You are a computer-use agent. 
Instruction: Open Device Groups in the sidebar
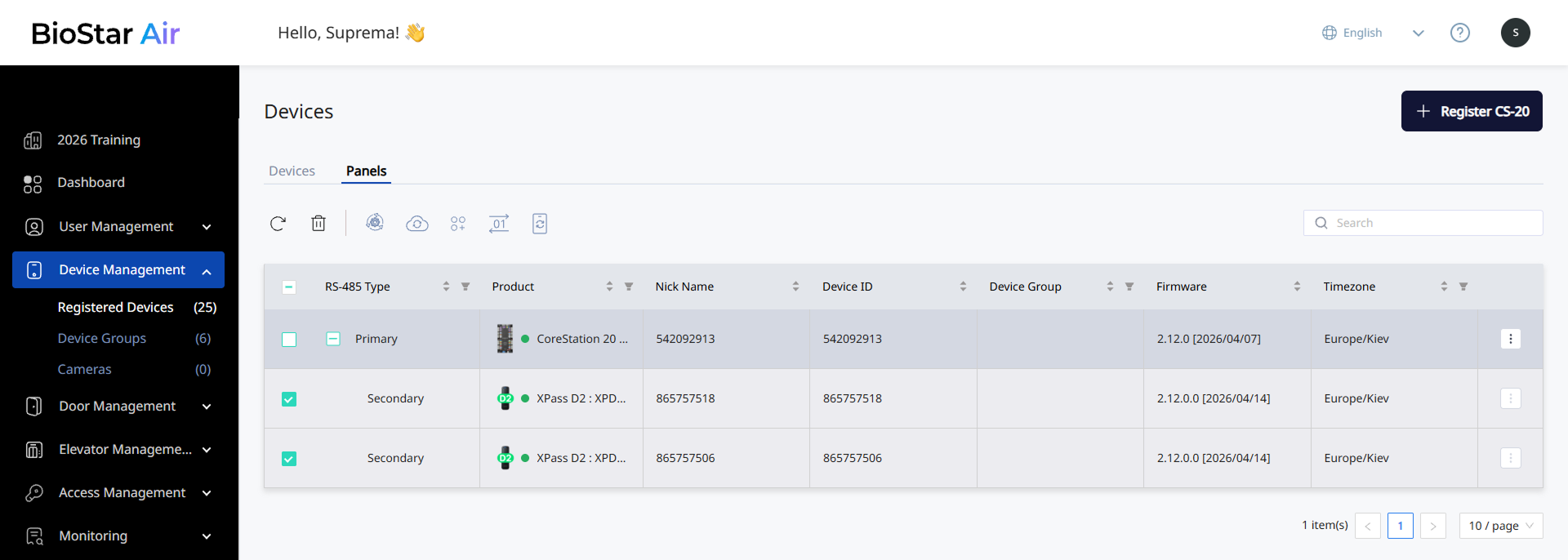point(102,338)
